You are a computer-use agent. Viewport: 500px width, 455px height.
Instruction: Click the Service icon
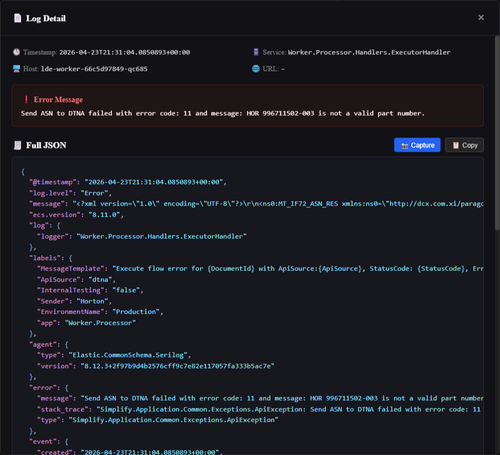click(256, 52)
